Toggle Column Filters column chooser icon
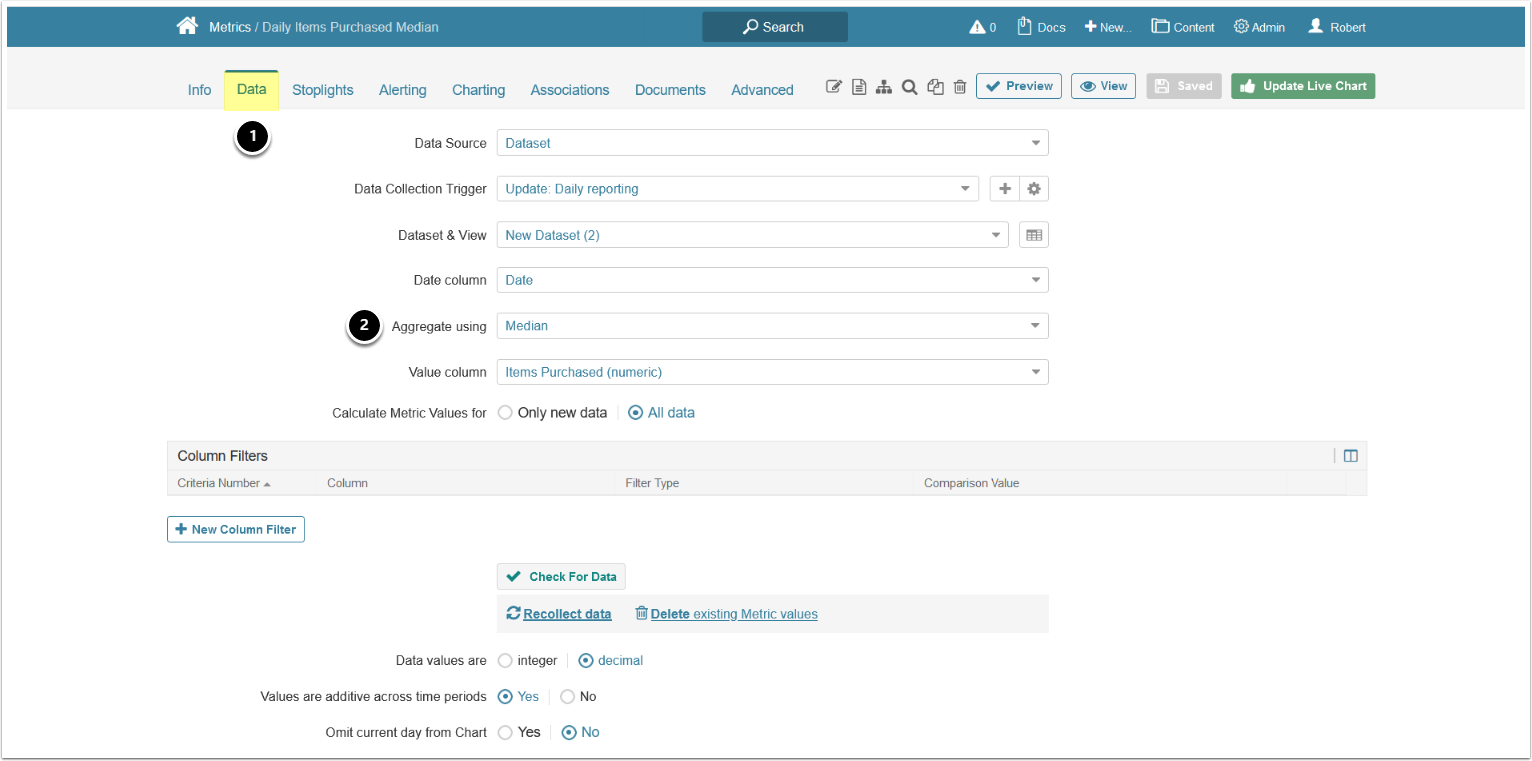Viewport: 1532px width, 761px height. coord(1351,456)
